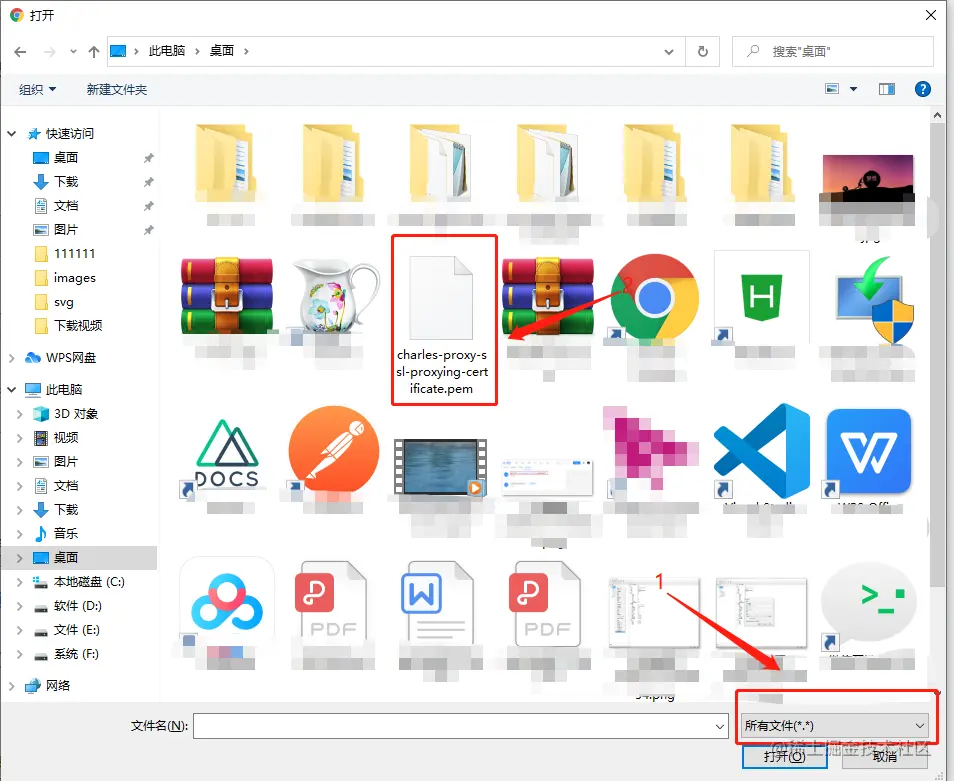Expand the address bar history dropdown

click(669, 52)
